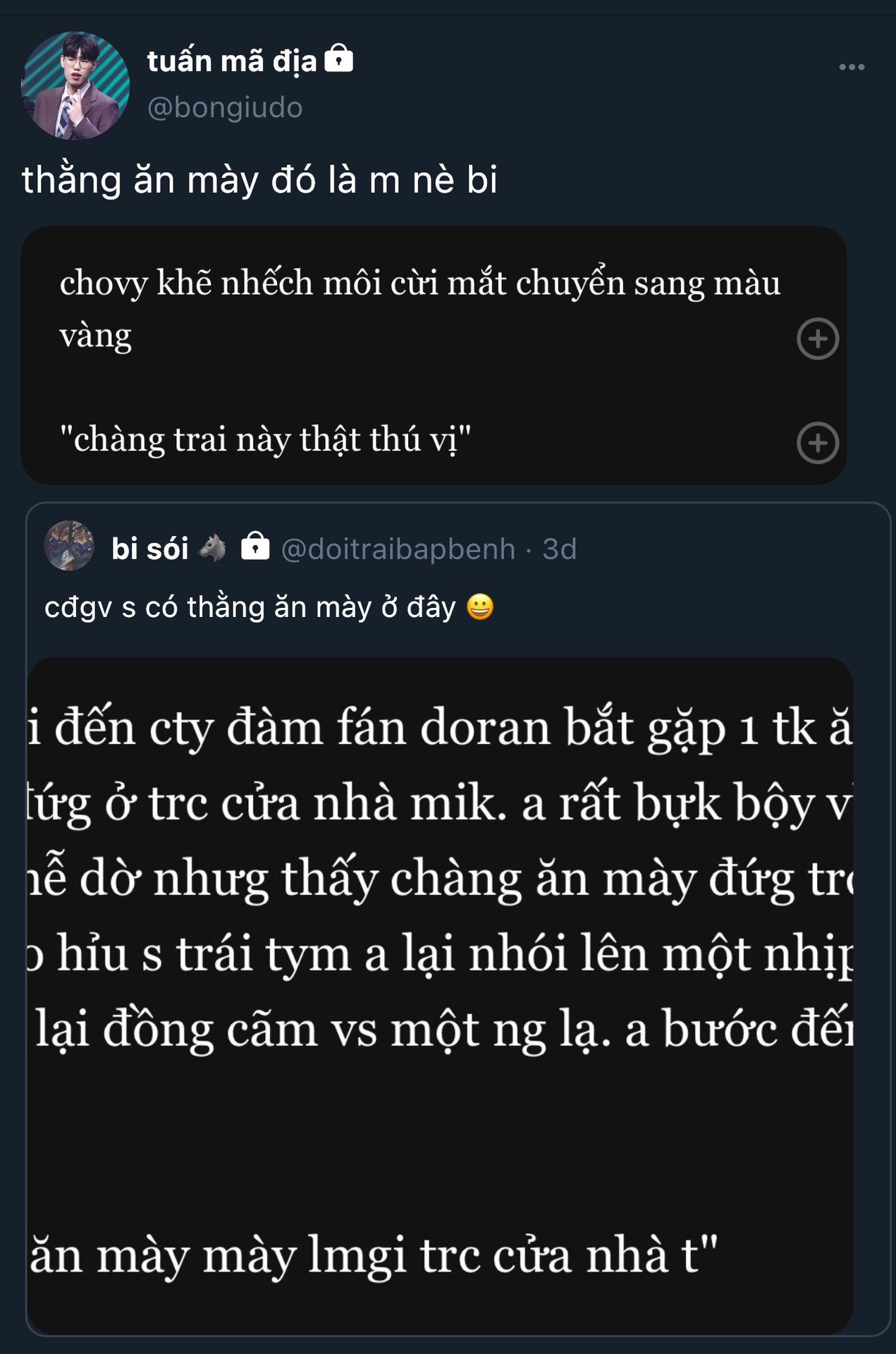Open the three-dot more options menu
Image resolution: width=896 pixels, height=1354 pixels.
(x=851, y=67)
